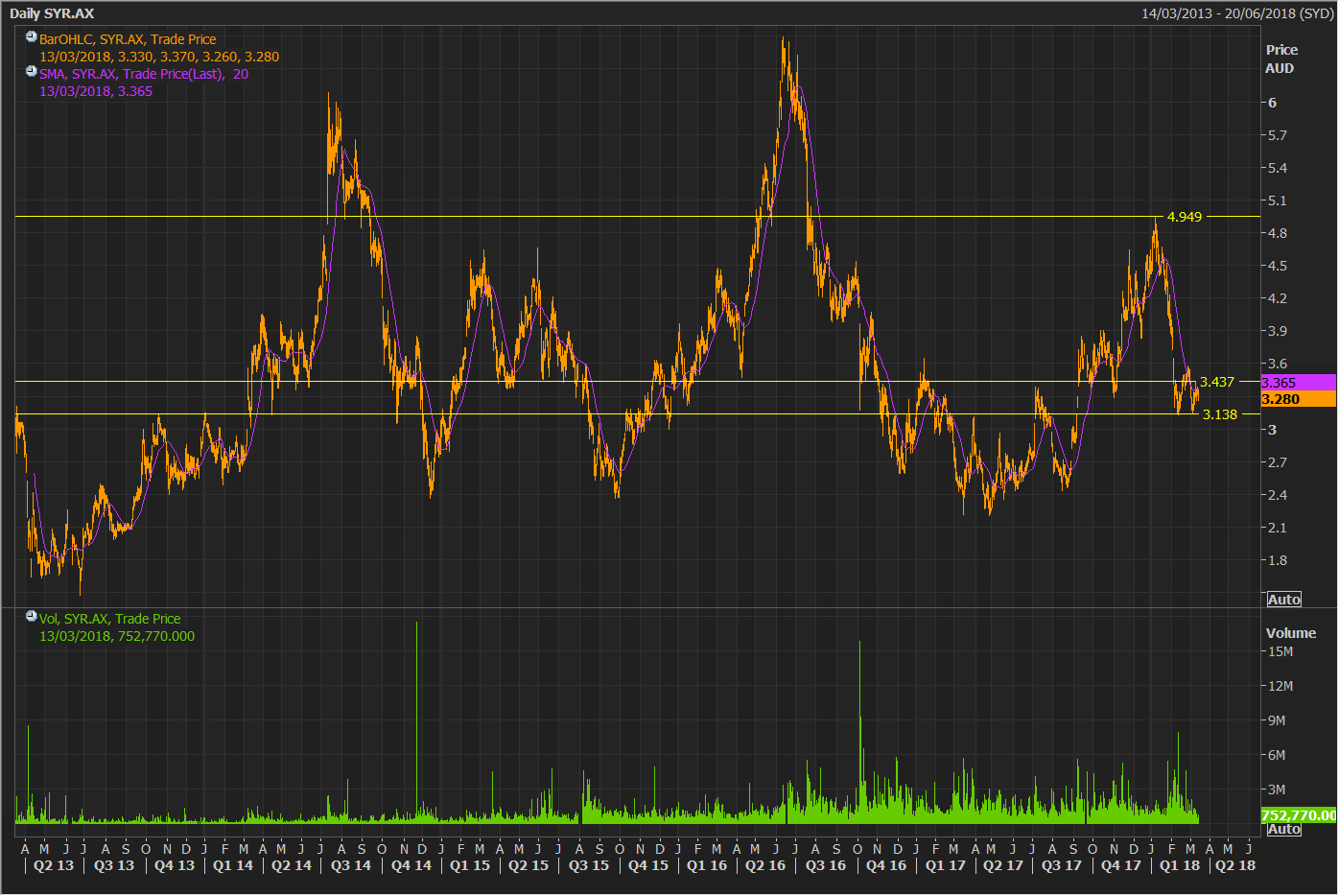Select the Vol, SYR.AX, Trade Price legend
The image size is (1339, 896).
(x=109, y=619)
